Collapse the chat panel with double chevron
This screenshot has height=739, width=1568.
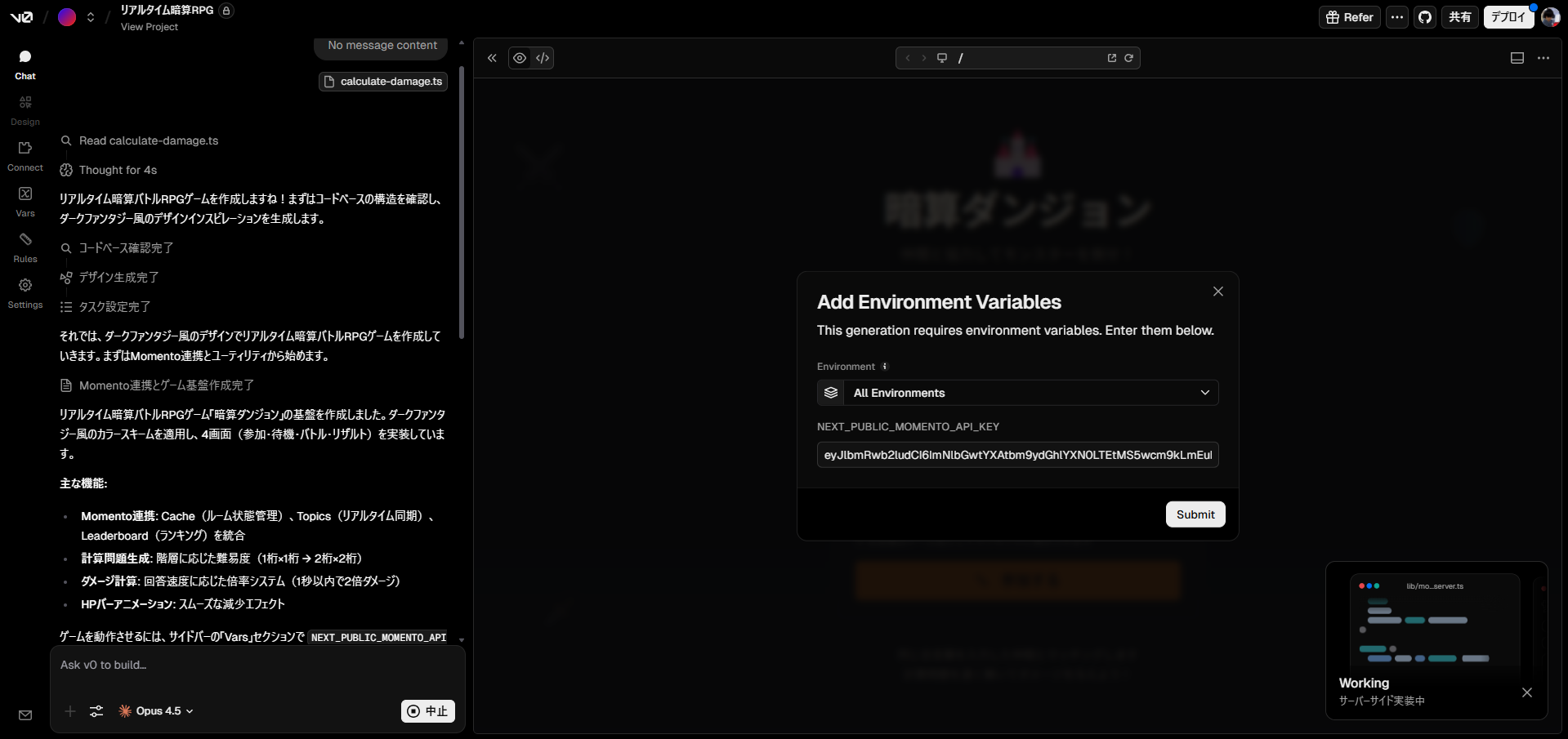[492, 58]
